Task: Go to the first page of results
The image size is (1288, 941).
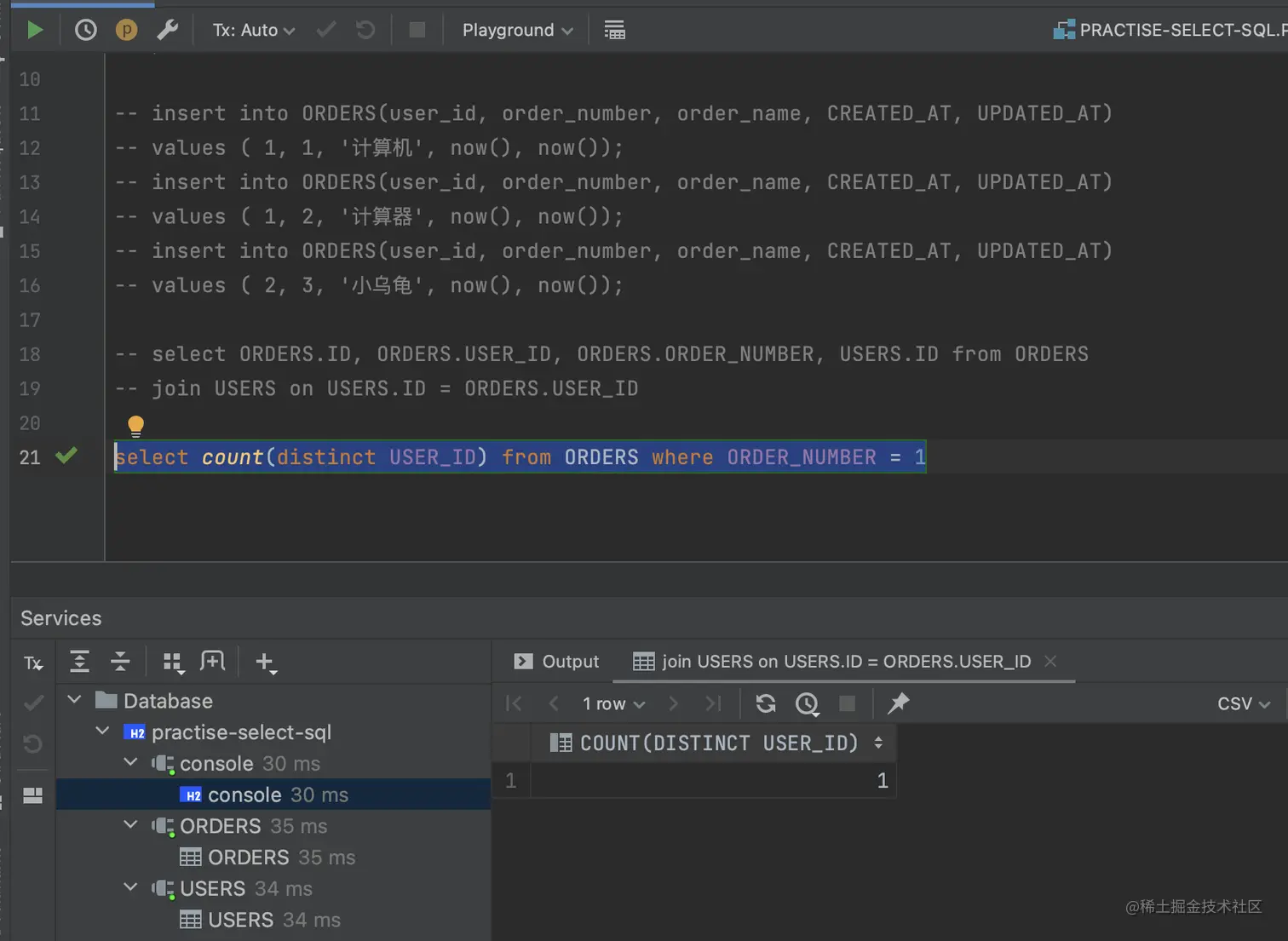Action: 515,703
